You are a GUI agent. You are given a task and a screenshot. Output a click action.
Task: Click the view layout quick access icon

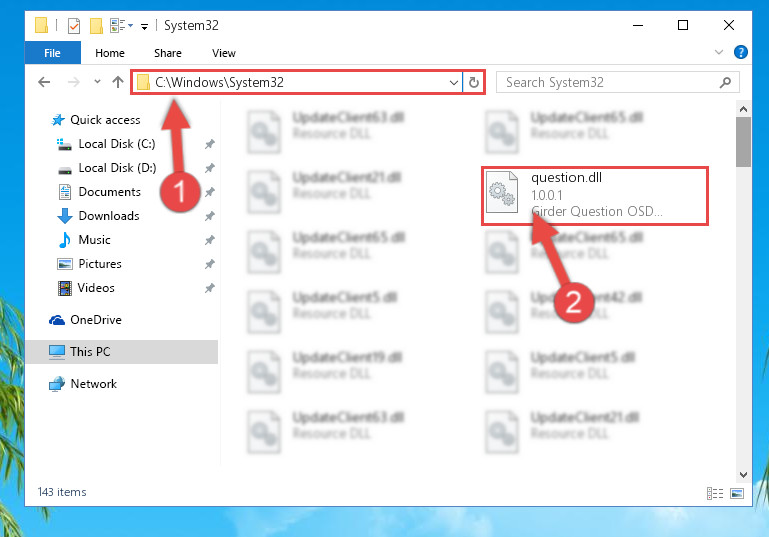tap(118, 26)
